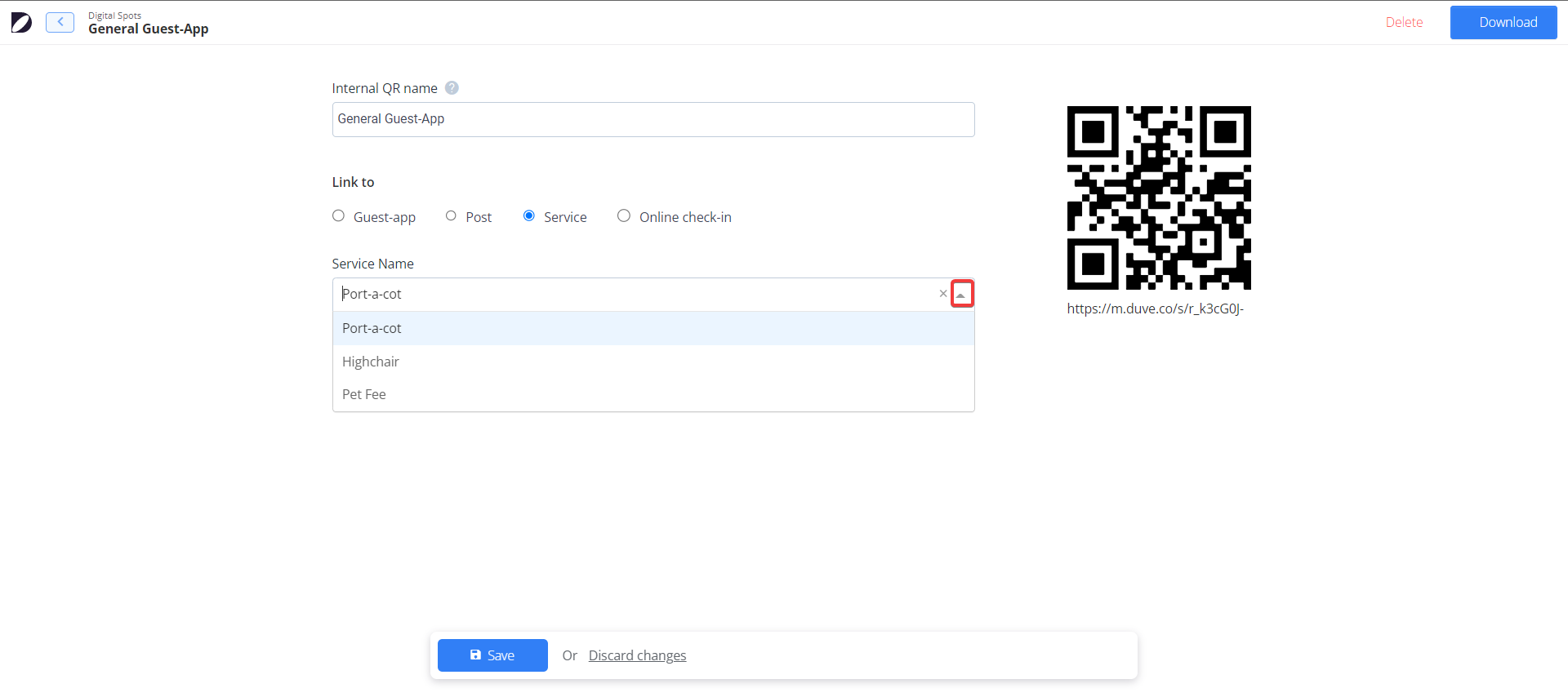Click the General Guest-App page title

[149, 29]
